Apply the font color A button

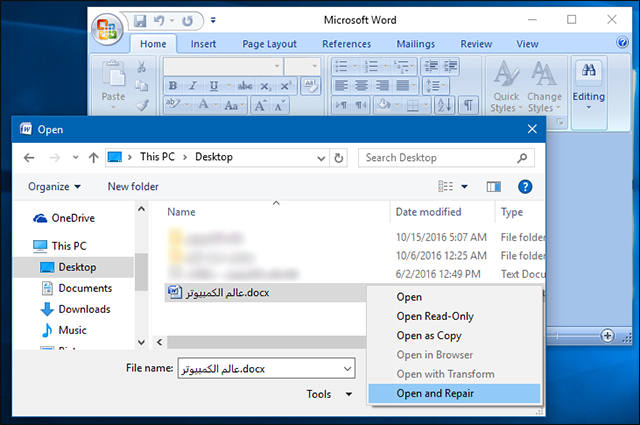pyautogui.click(x=203, y=105)
